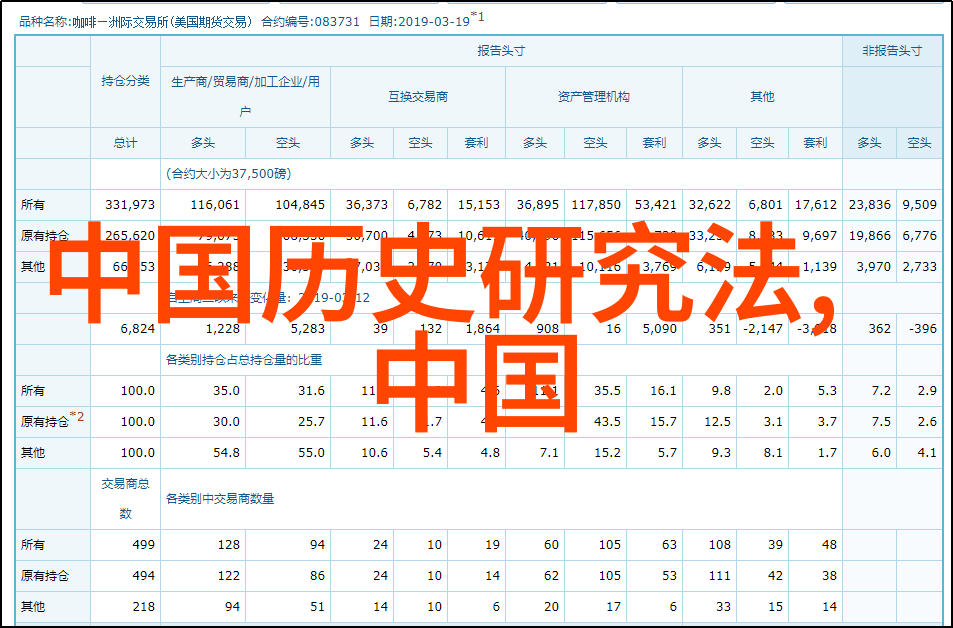
Task: Select the 报告头寸 header cell
Action: [500, 50]
